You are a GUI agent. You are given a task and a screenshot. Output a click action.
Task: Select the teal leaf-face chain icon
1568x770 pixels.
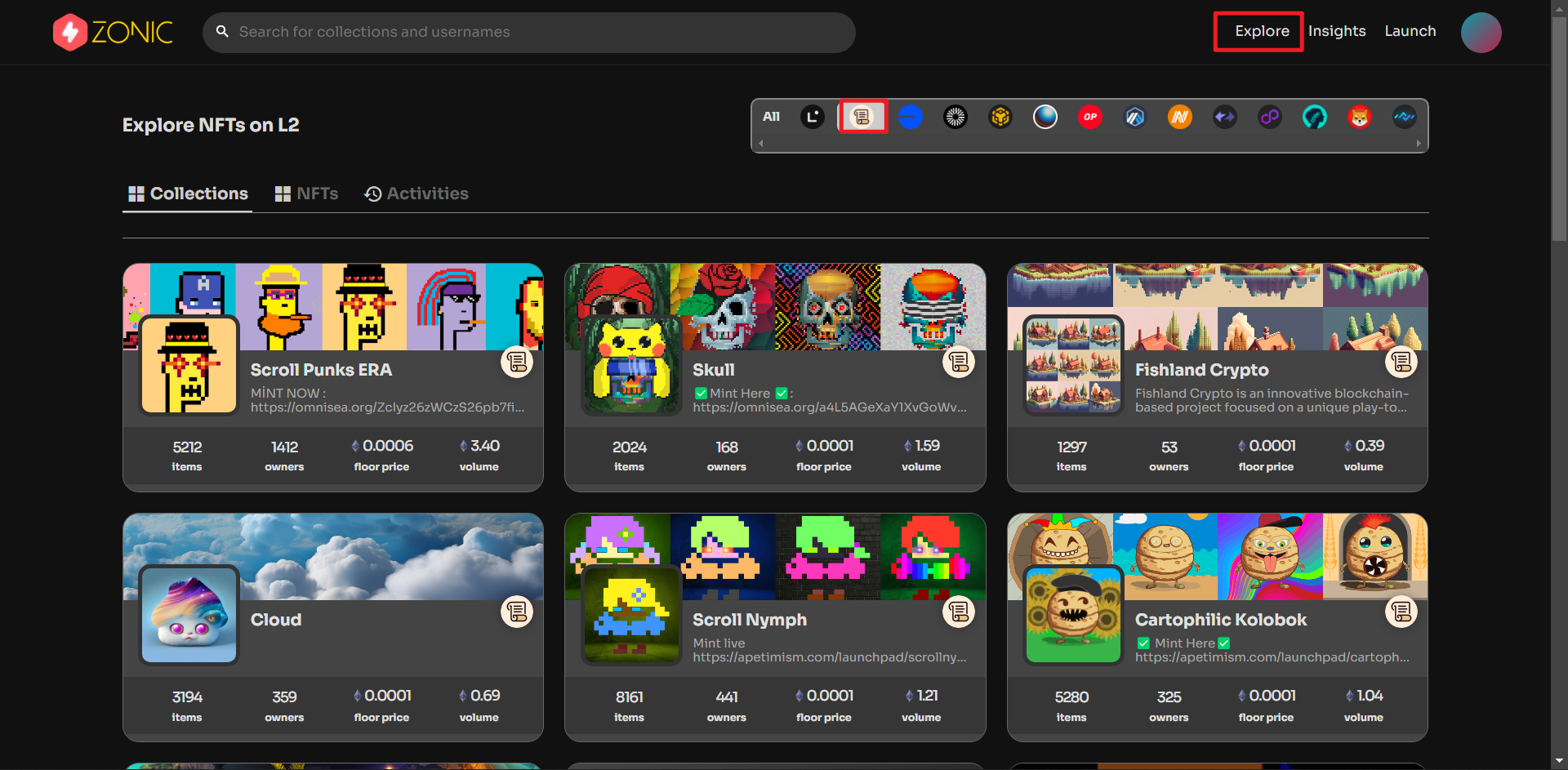(1315, 117)
